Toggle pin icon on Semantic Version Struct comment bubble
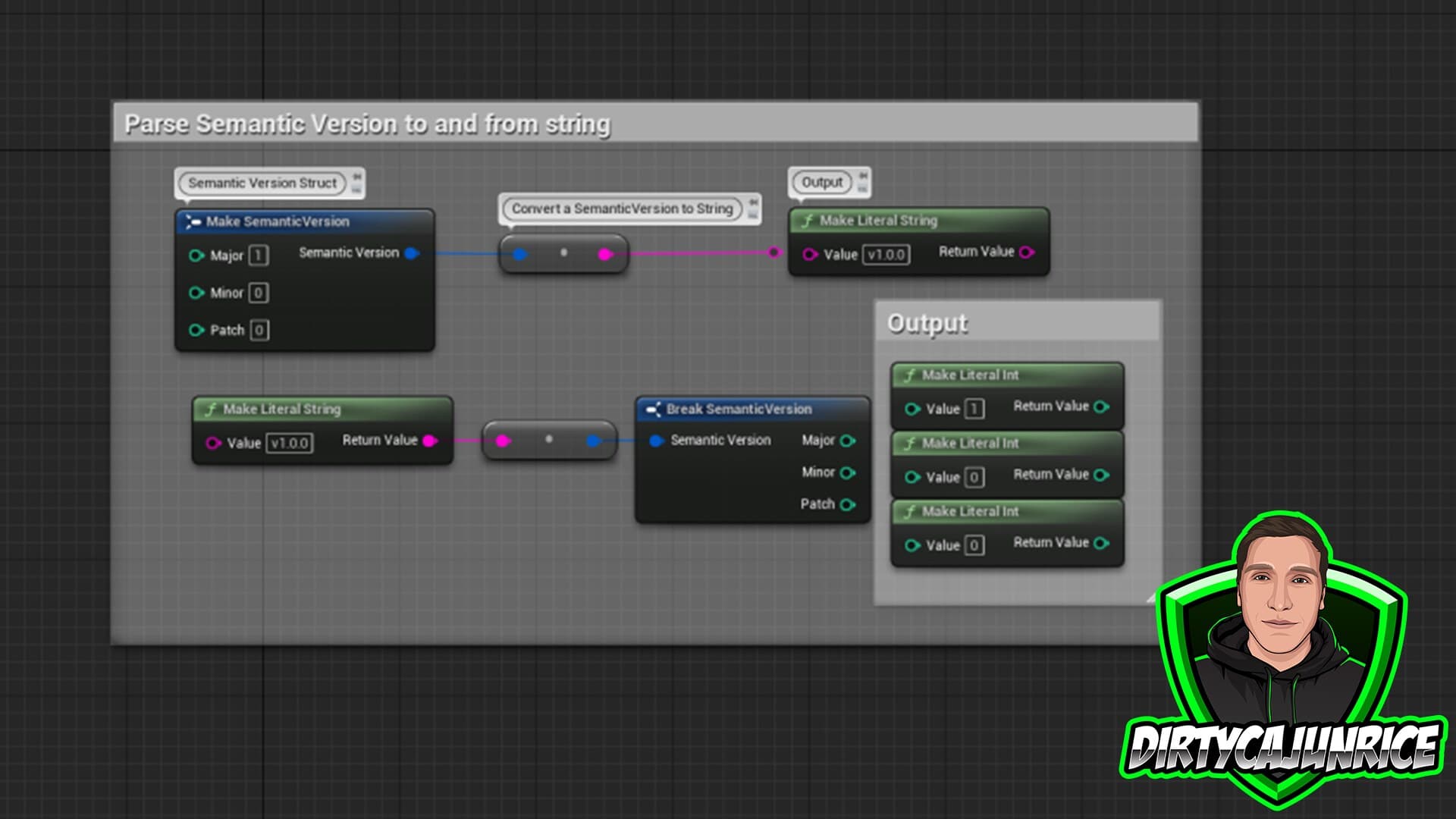 (x=356, y=177)
